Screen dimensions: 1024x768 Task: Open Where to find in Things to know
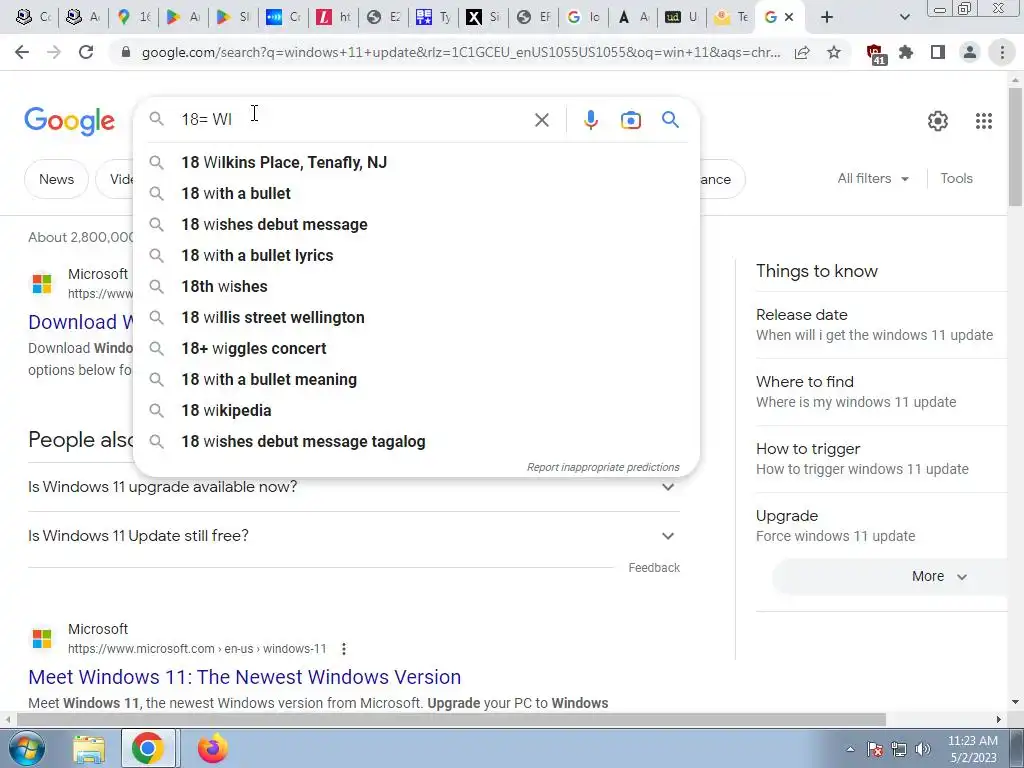tap(881, 392)
